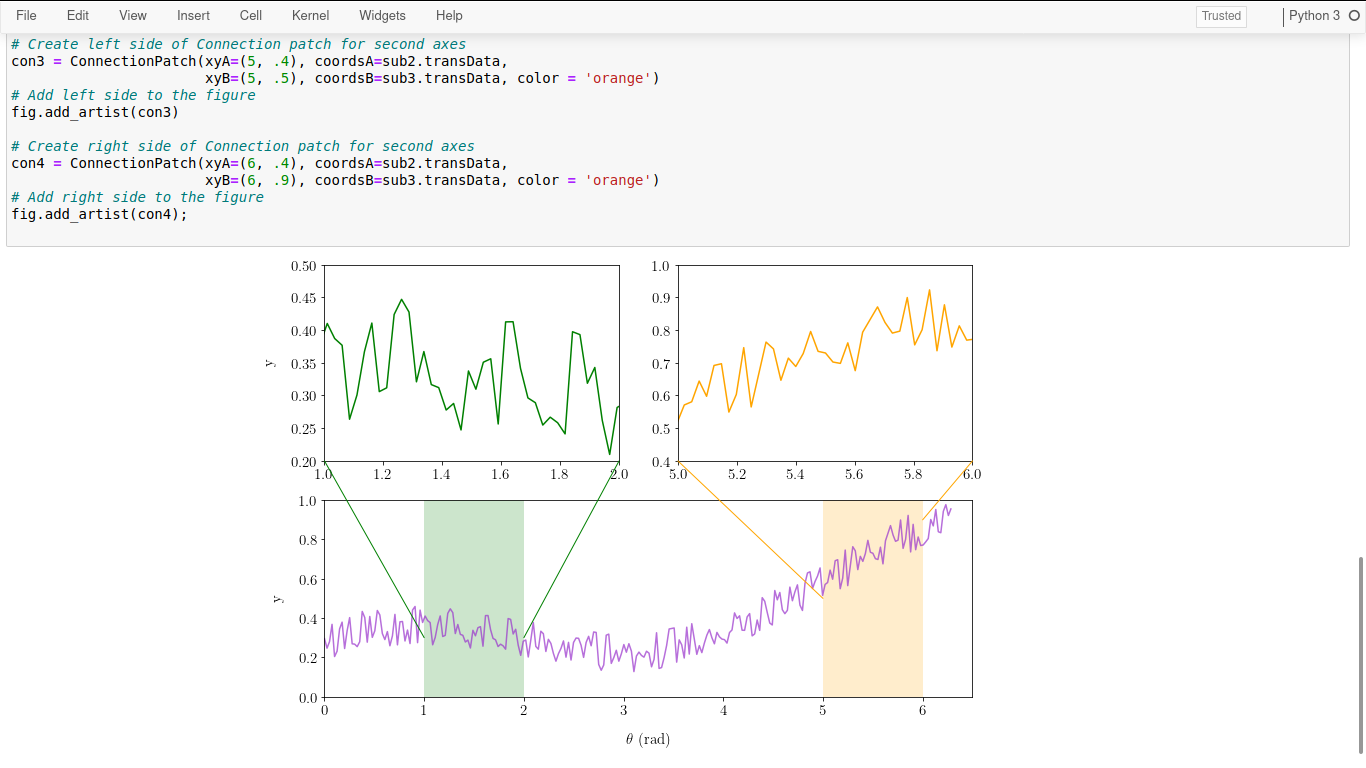Image resolution: width=1366 pixels, height=768 pixels.
Task: Expand the Insert menu dropdown
Action: tap(193, 15)
